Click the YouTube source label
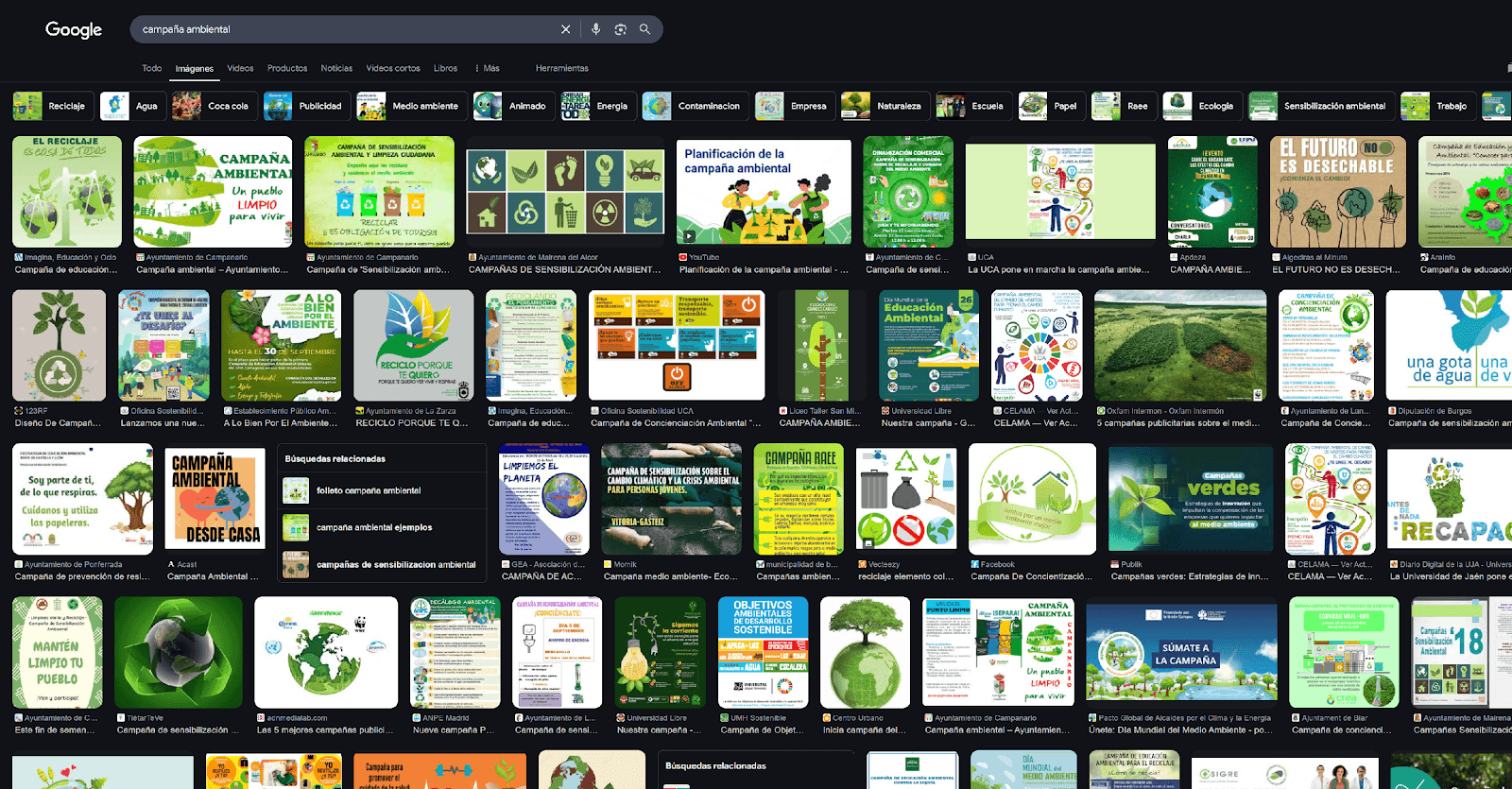Screen dimensions: 1512x789 tap(704, 257)
